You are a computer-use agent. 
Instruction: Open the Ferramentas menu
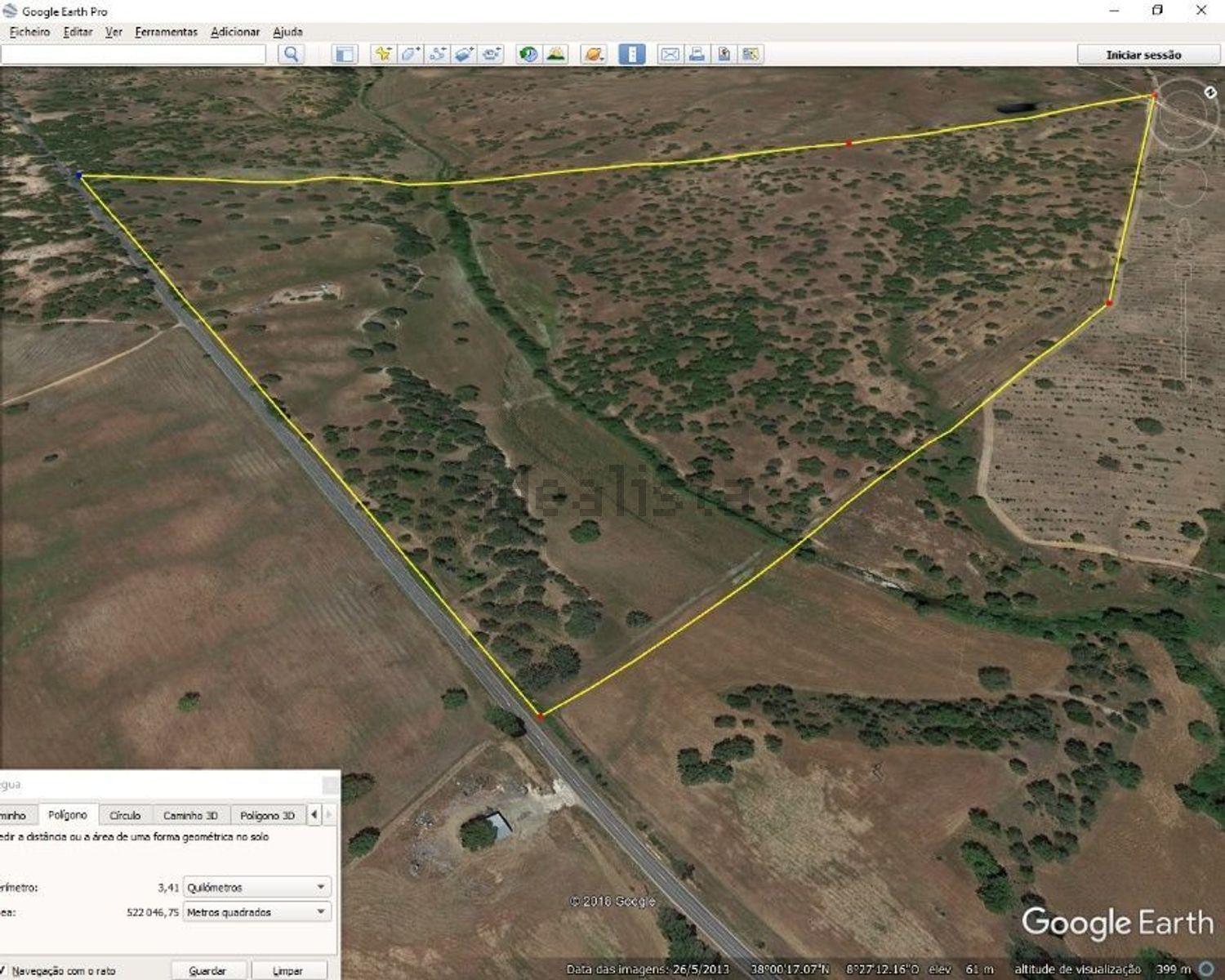coord(166,32)
